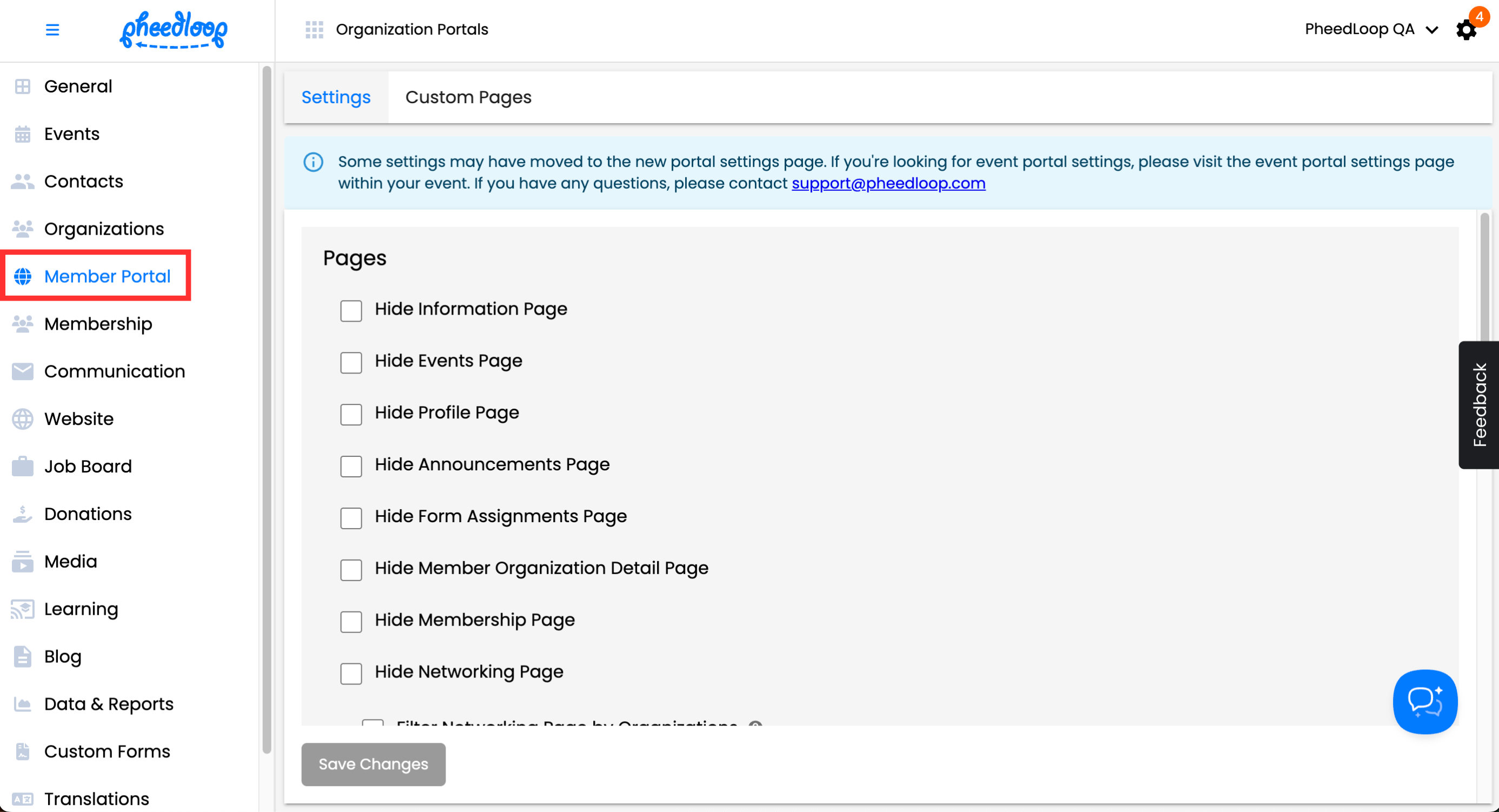
Task: Click the Donations hand icon
Action: pyautogui.click(x=23, y=514)
